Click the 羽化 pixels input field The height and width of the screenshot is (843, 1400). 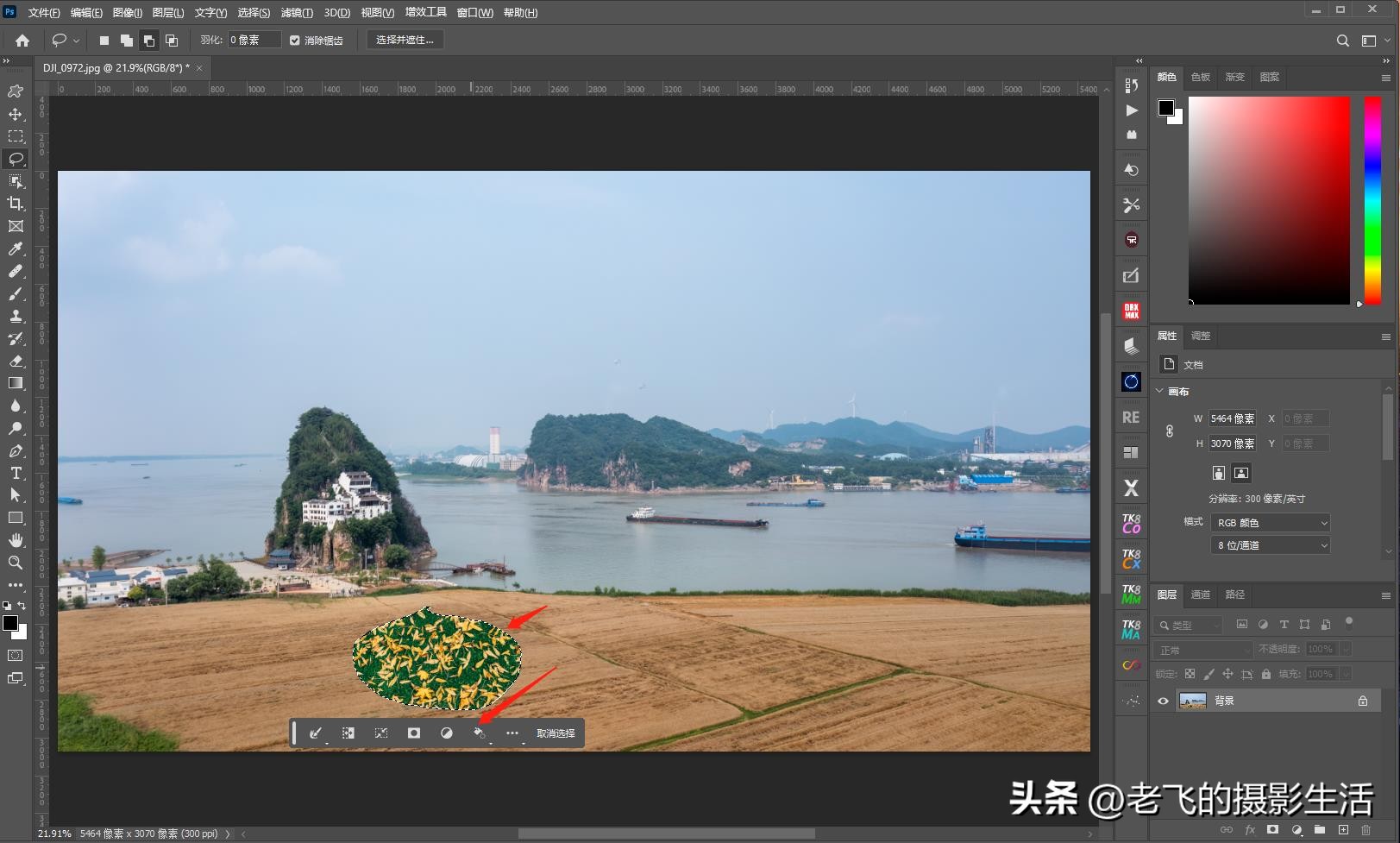point(253,40)
